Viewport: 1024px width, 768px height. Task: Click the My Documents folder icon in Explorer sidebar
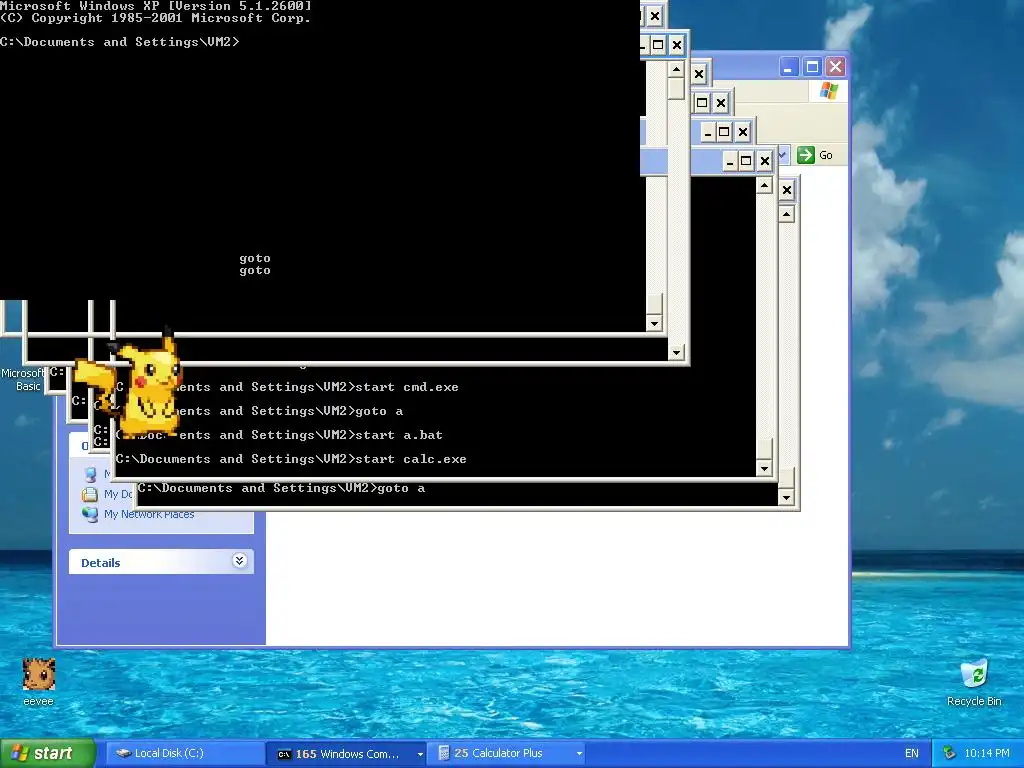(x=89, y=494)
